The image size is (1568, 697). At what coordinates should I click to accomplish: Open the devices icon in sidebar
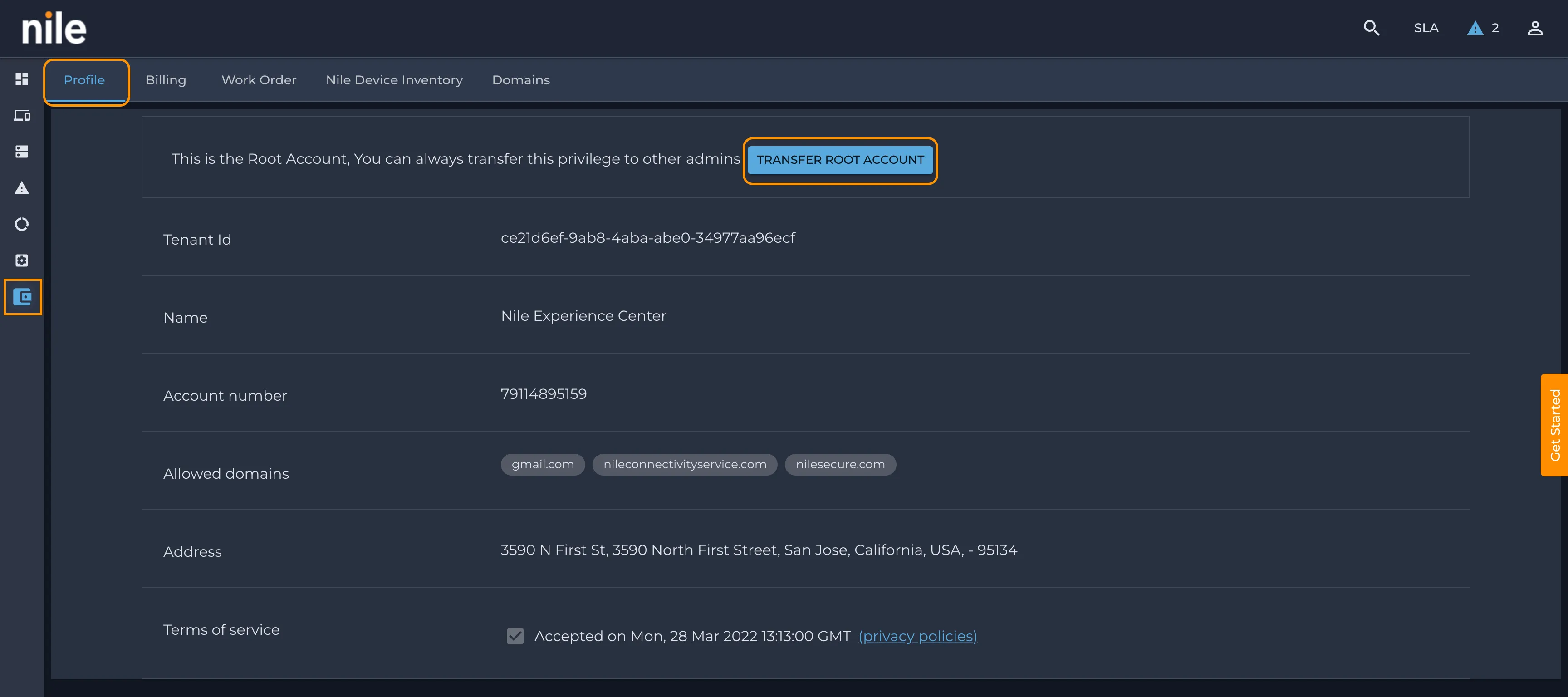(22, 116)
